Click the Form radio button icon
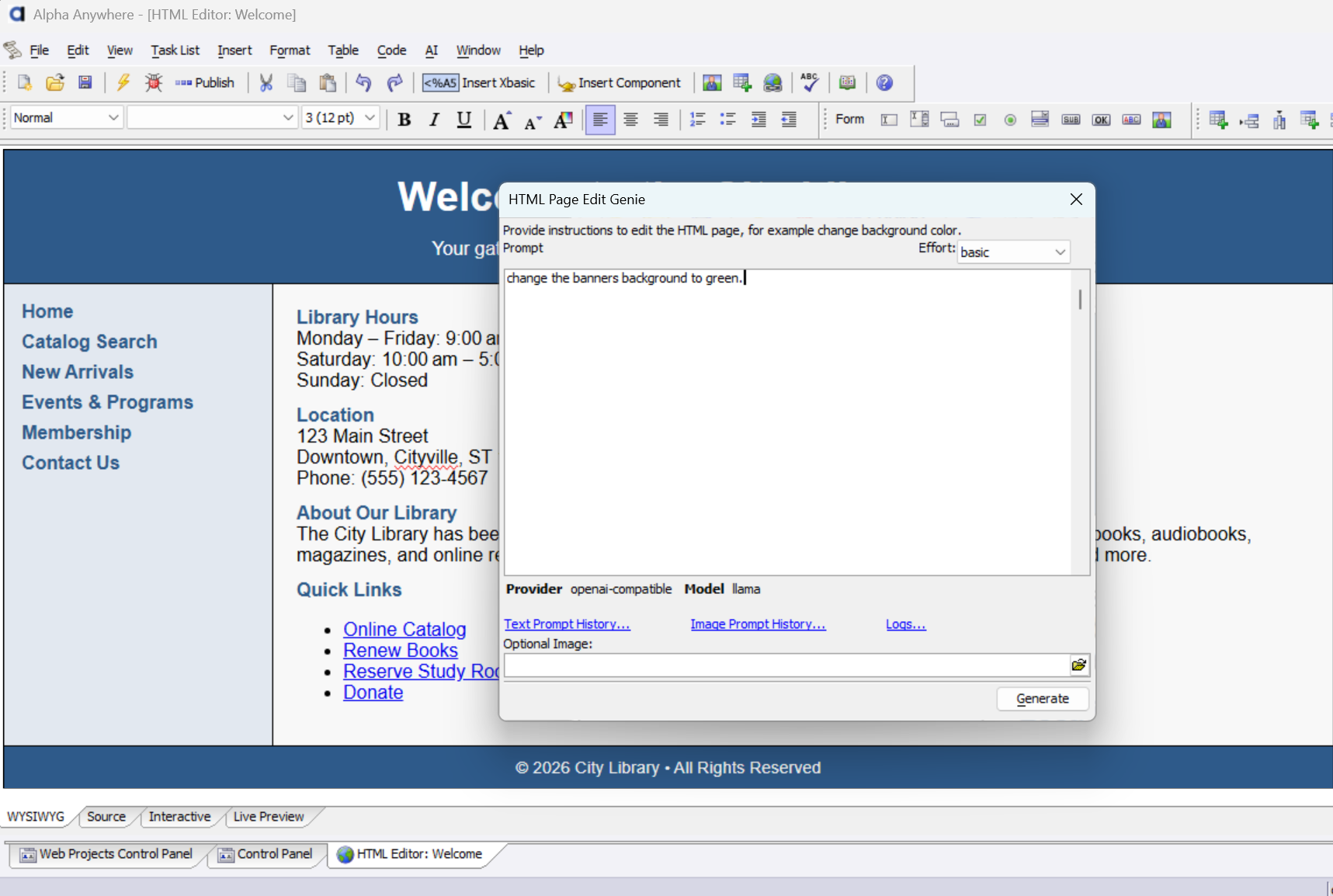1333x896 pixels. 1010,120
